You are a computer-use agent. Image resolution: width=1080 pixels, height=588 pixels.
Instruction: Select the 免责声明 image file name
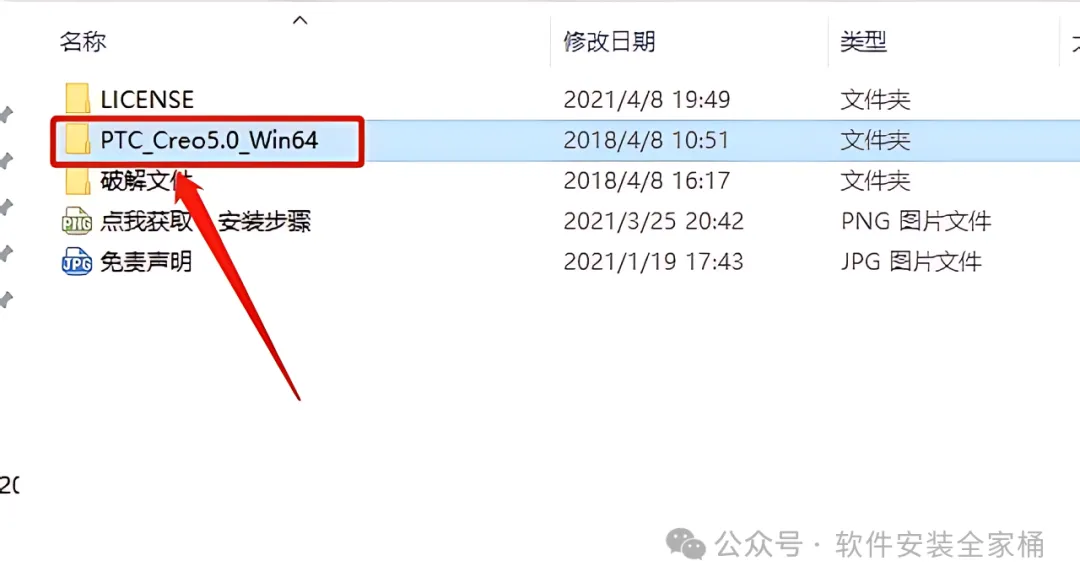(146, 262)
